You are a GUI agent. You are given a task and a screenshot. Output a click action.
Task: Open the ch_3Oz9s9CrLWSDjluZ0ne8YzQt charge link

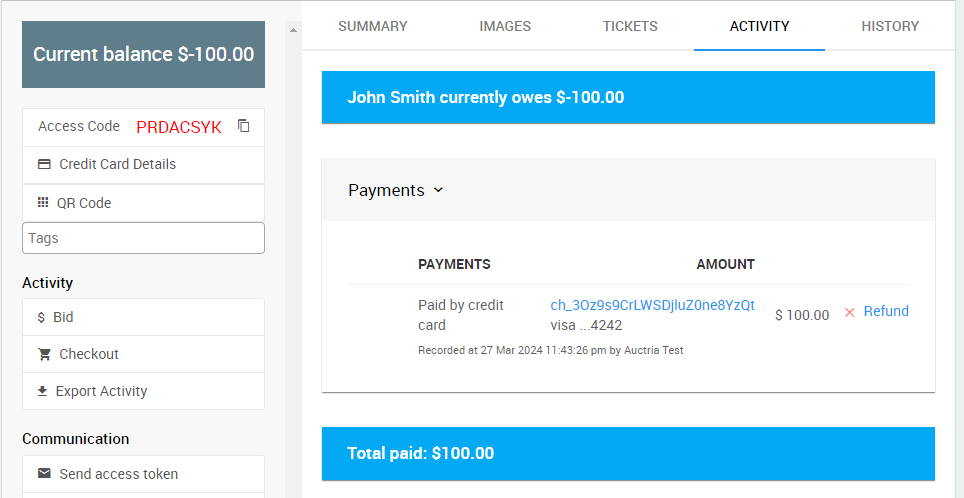[652, 305]
